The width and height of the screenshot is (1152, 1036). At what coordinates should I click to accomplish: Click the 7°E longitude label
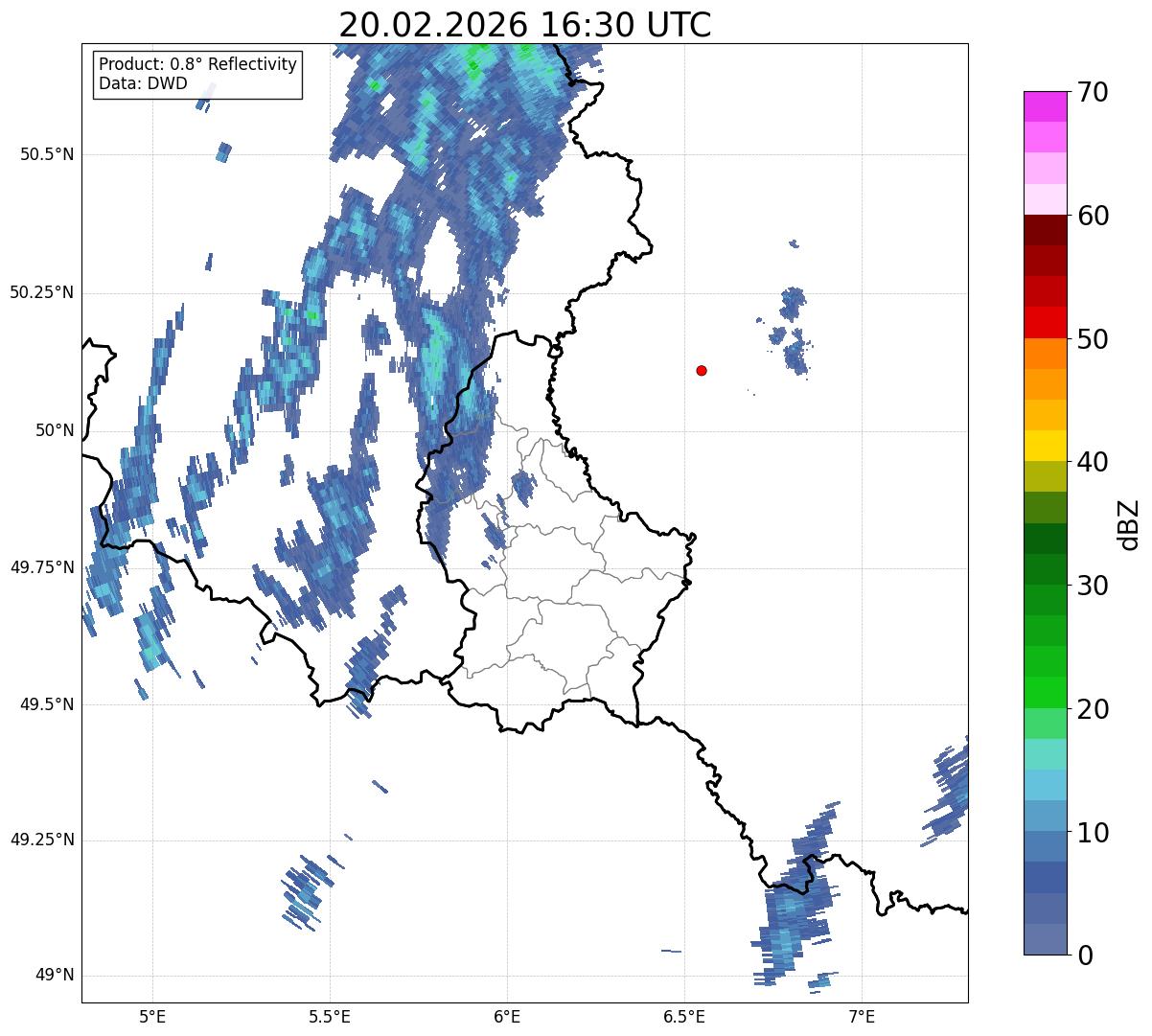click(x=862, y=1017)
